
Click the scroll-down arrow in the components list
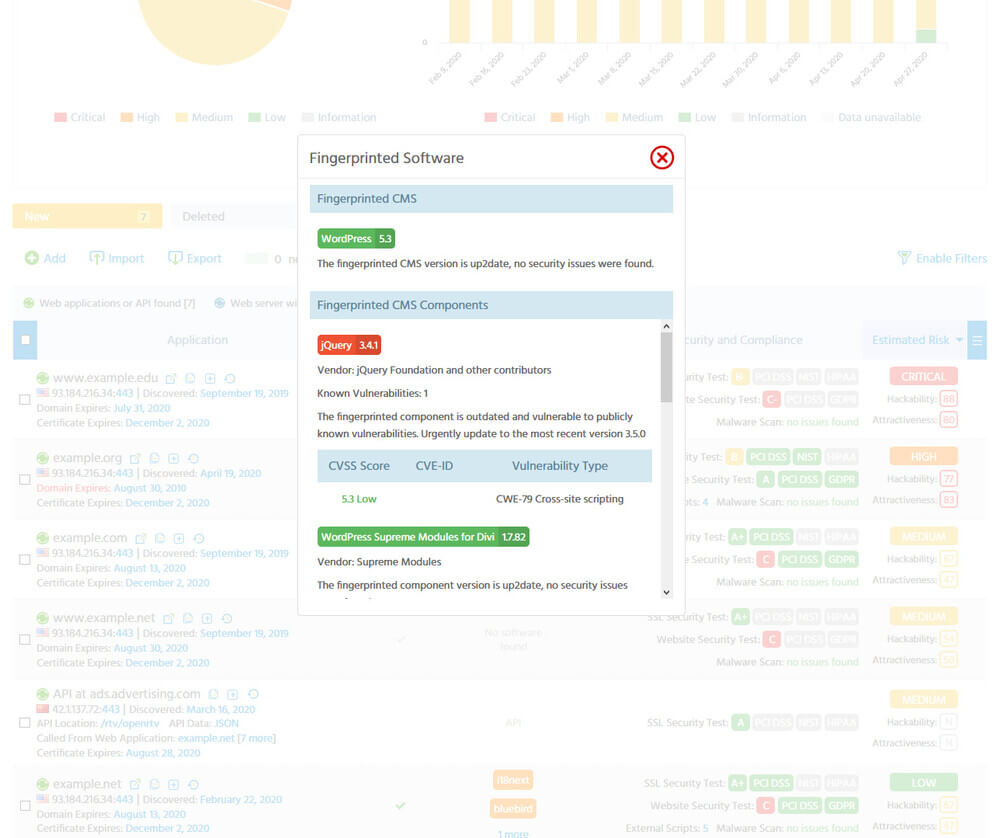click(666, 592)
